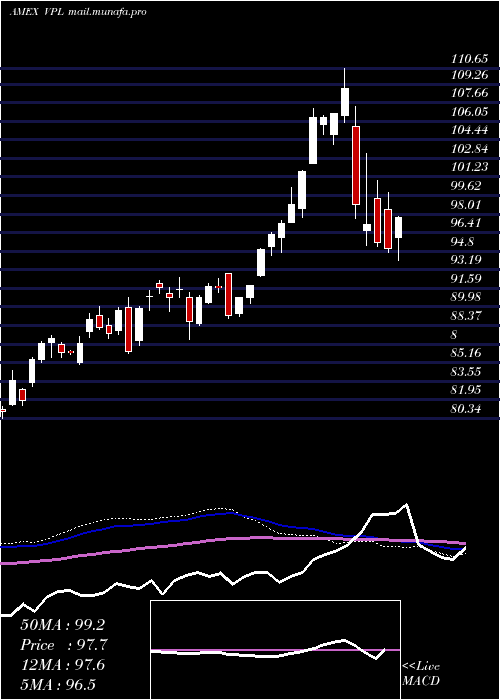Click the 102.84 price level label
This screenshot has width=500, height=700.
point(470,149)
